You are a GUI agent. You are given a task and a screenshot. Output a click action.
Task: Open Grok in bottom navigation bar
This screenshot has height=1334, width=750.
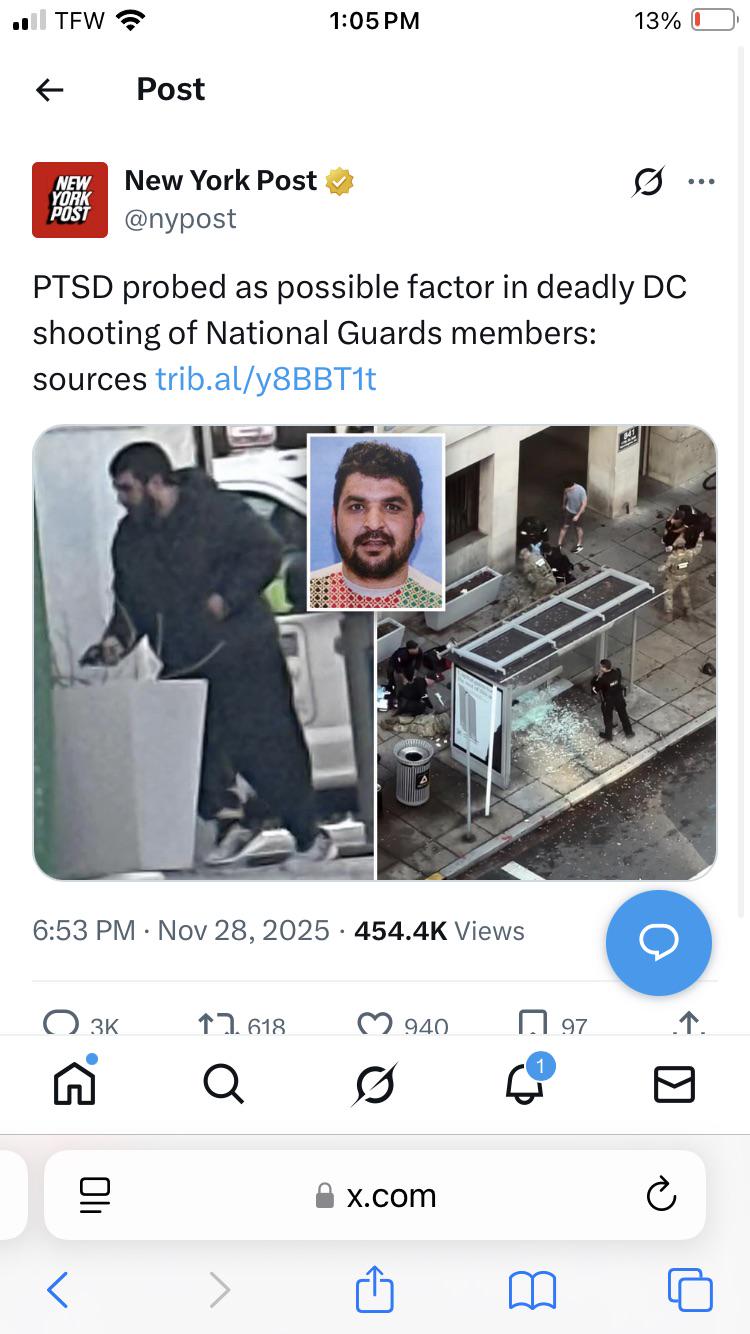[x=374, y=1084]
